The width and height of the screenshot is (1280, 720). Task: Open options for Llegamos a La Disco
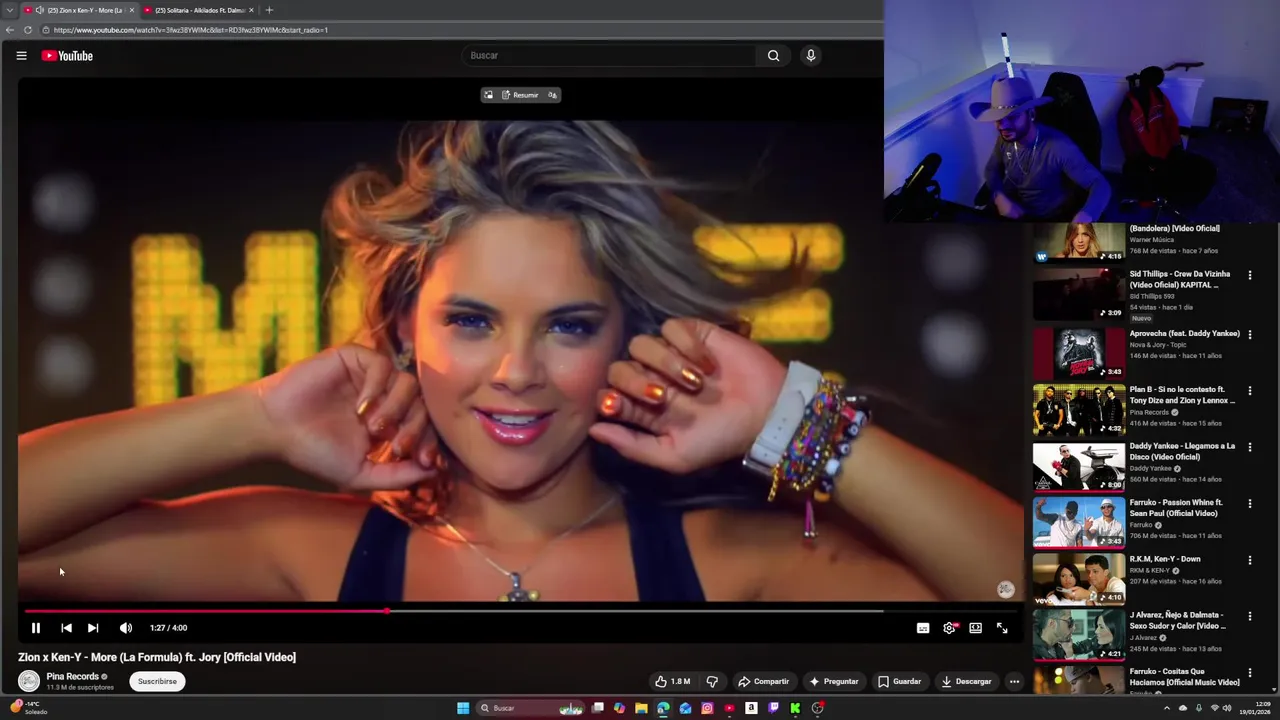tap(1250, 448)
